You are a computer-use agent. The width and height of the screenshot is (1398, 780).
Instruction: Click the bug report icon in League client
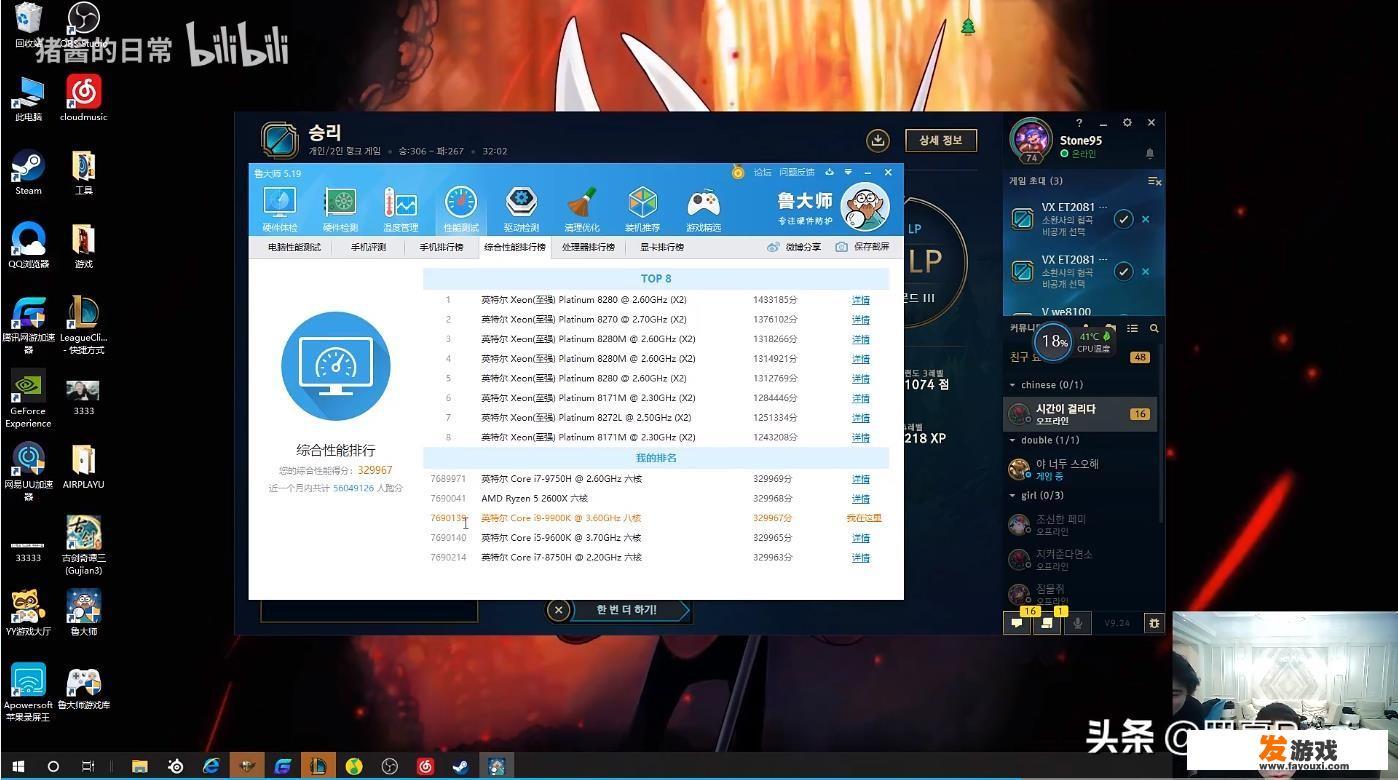click(x=1154, y=622)
